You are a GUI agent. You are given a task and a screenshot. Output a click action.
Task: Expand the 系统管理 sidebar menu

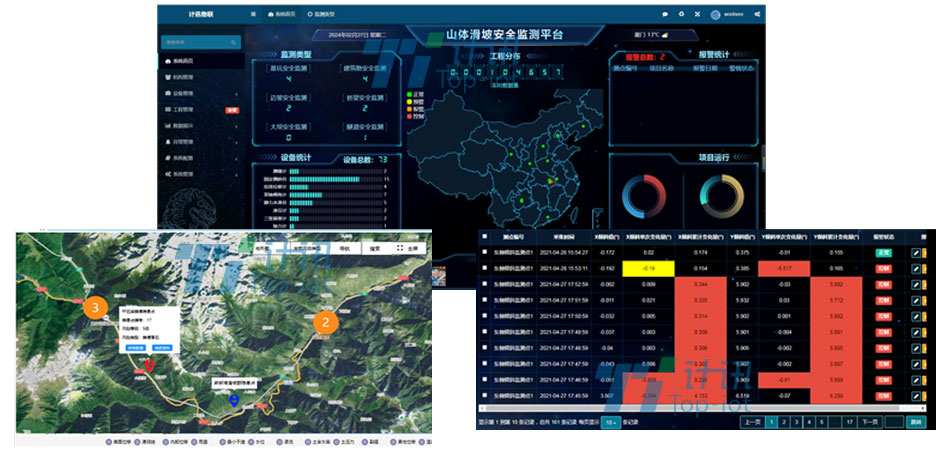click(x=201, y=174)
